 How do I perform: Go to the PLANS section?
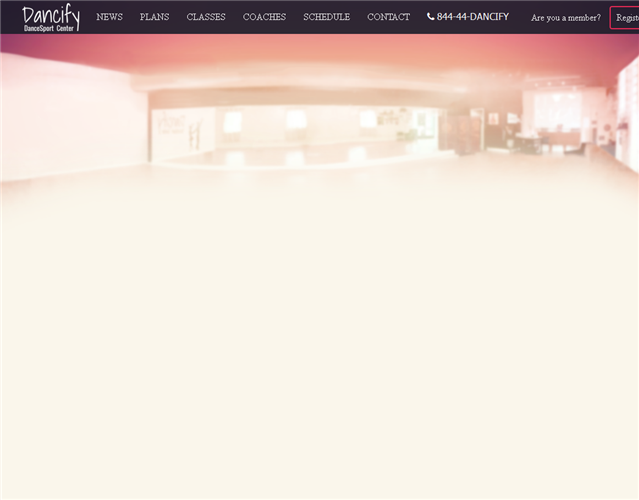click(154, 17)
